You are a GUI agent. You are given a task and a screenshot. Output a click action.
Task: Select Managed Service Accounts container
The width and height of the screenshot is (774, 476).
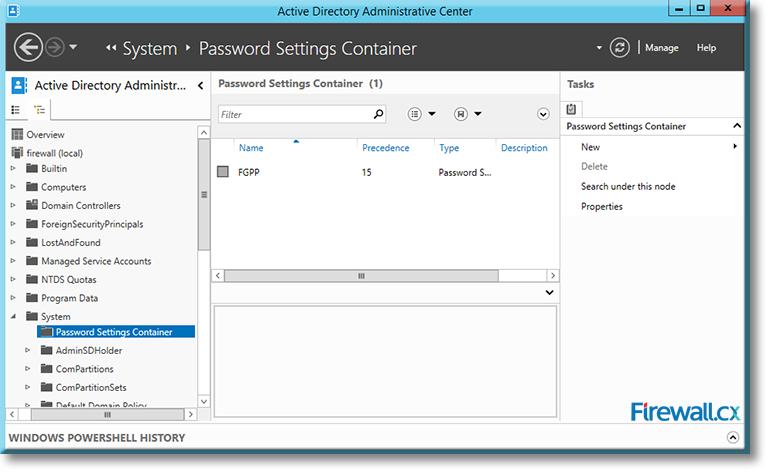tap(96, 261)
